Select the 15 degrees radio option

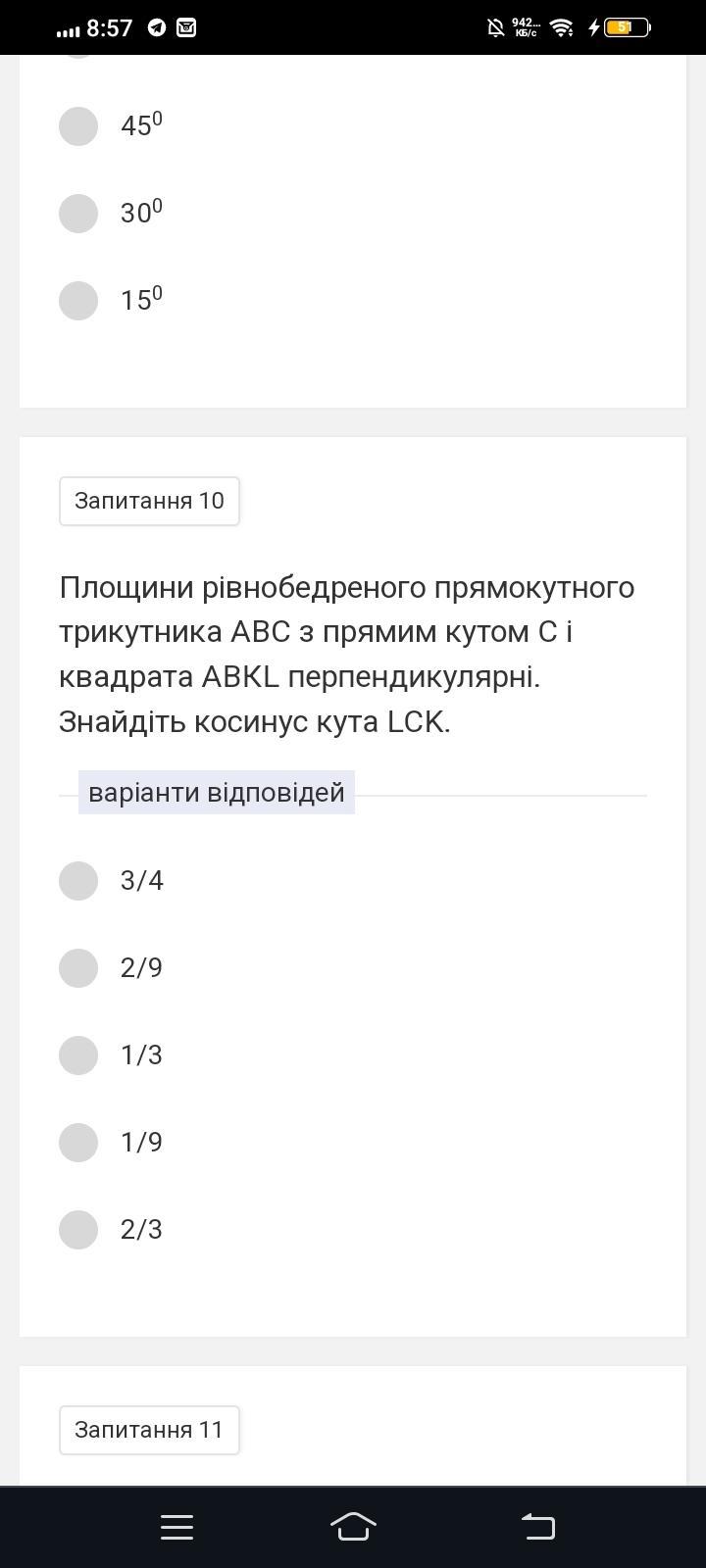coord(78,301)
